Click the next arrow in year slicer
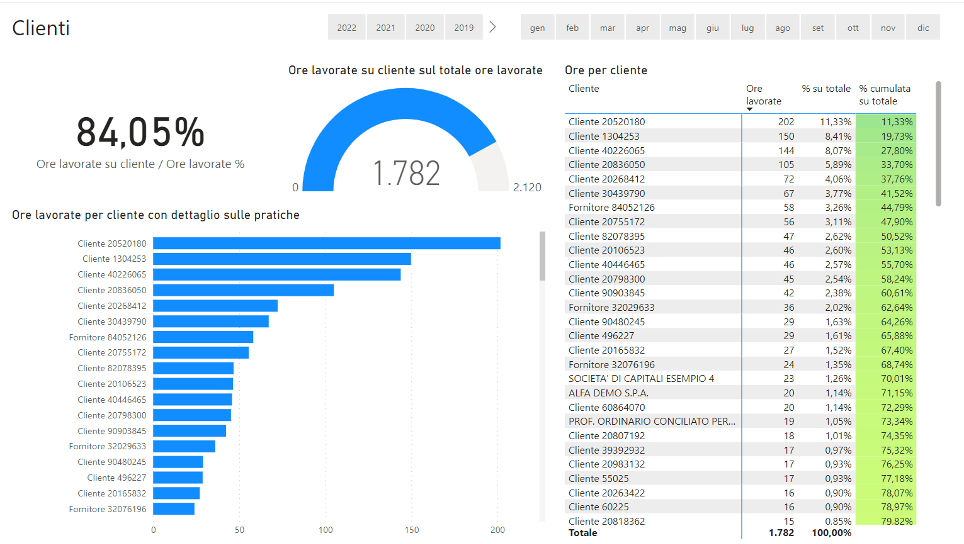 [493, 27]
